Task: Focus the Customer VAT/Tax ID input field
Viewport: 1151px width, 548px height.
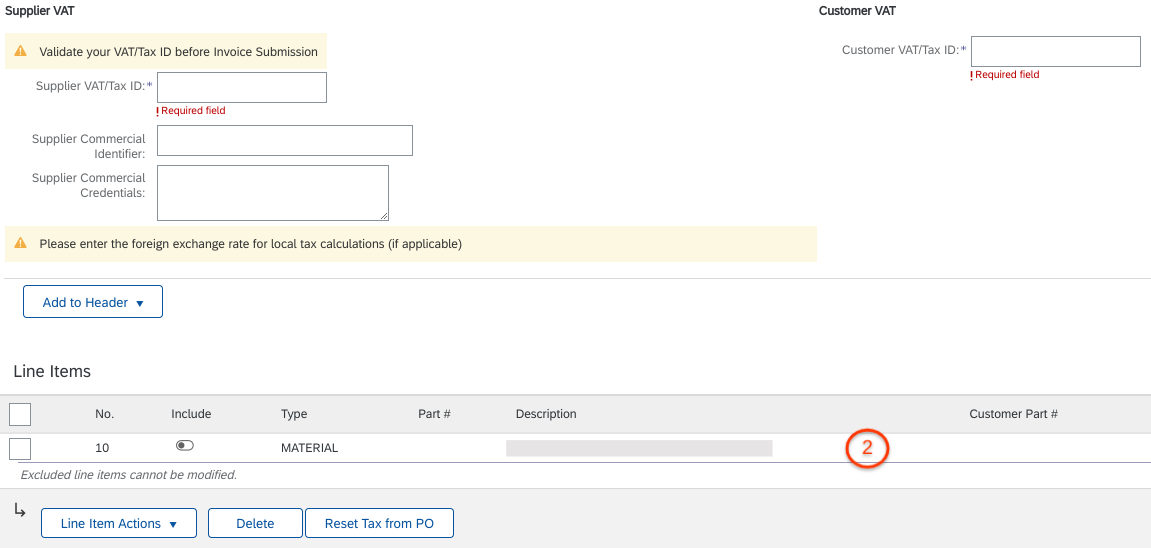Action: [x=1056, y=51]
